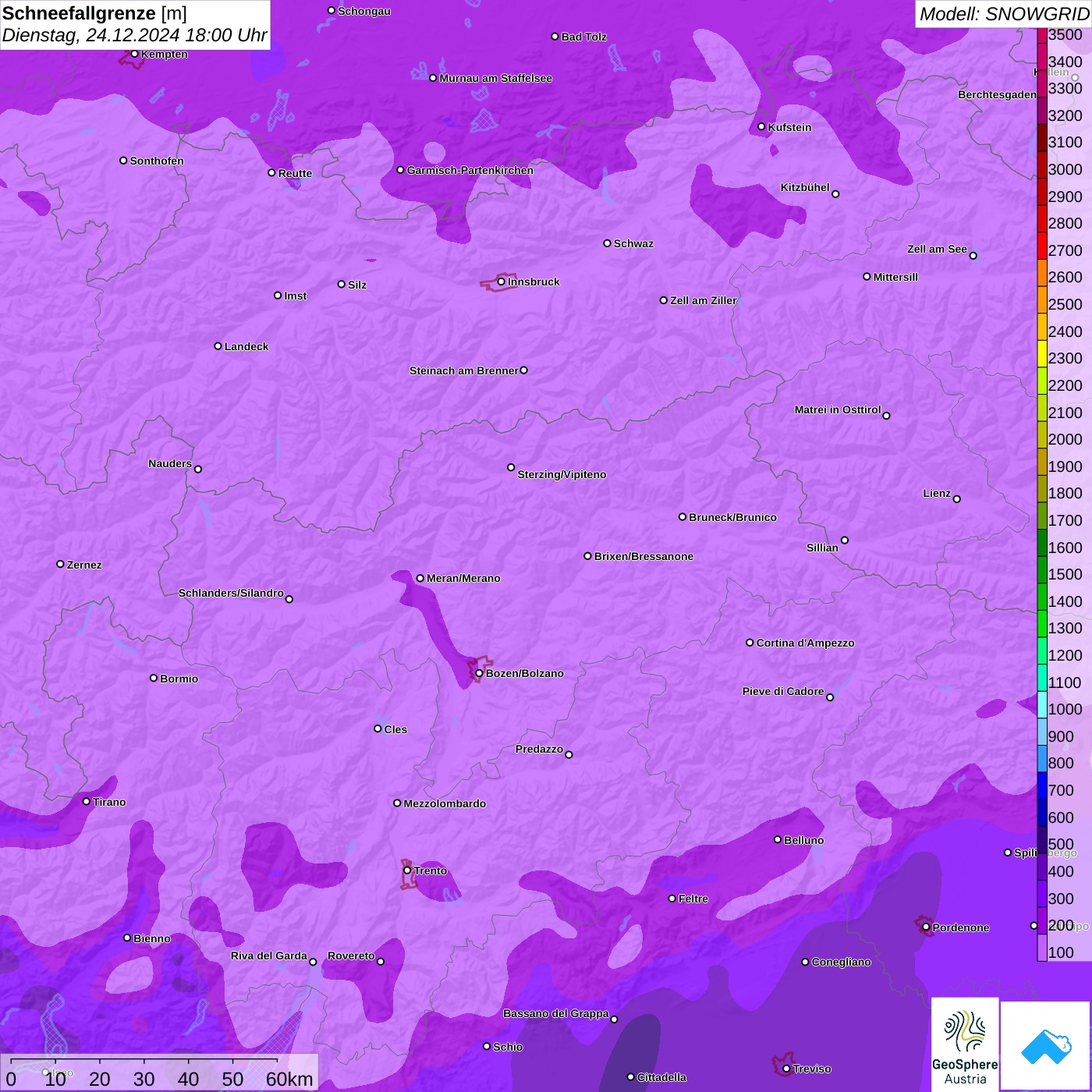Click the Predazzo location dot
Image resolution: width=1092 pixels, height=1092 pixels.
[x=569, y=754]
